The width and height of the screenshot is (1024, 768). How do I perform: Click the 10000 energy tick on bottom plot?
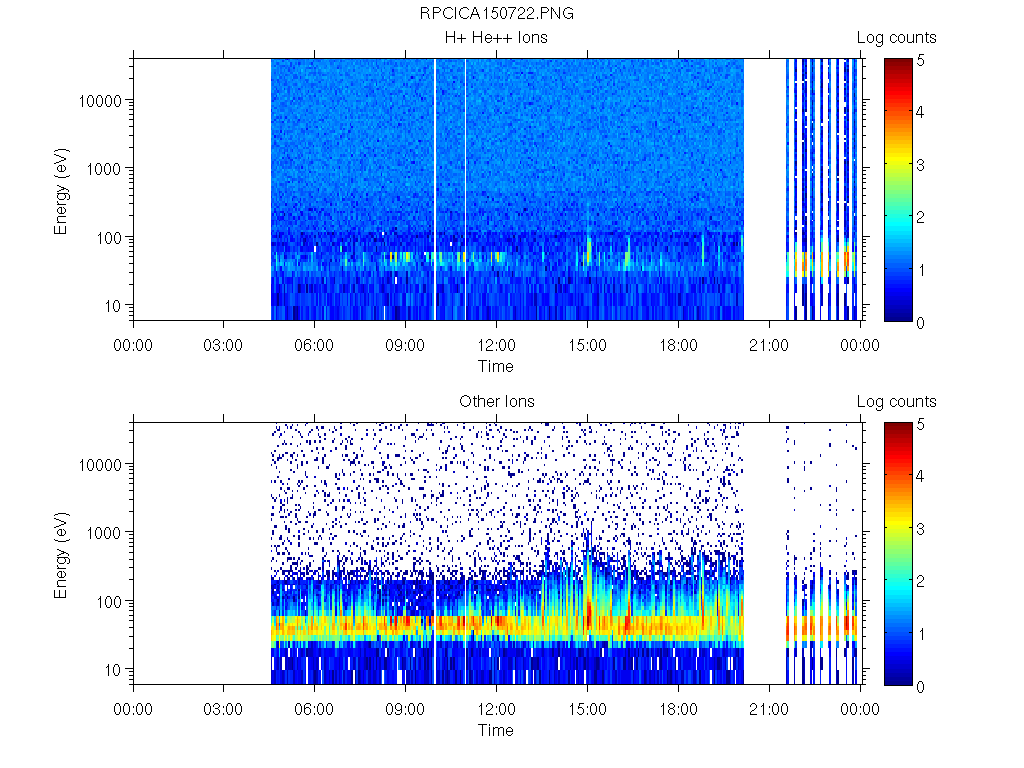[100, 465]
